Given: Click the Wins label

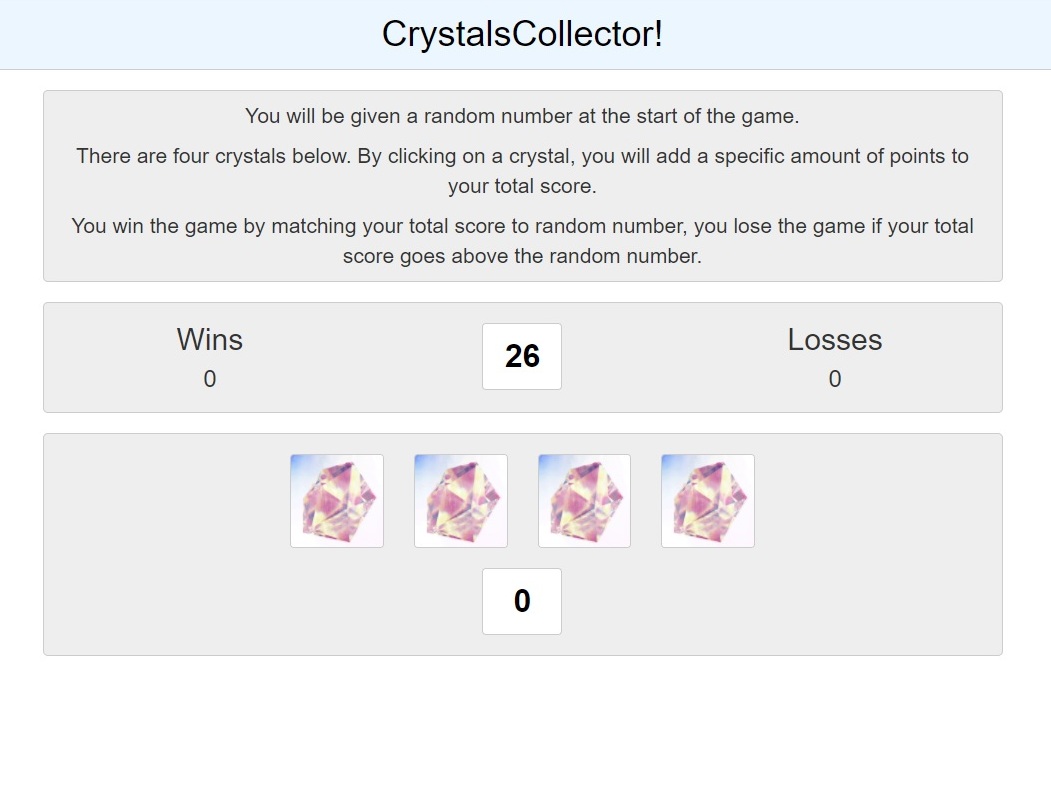Looking at the screenshot, I should coord(210,339).
